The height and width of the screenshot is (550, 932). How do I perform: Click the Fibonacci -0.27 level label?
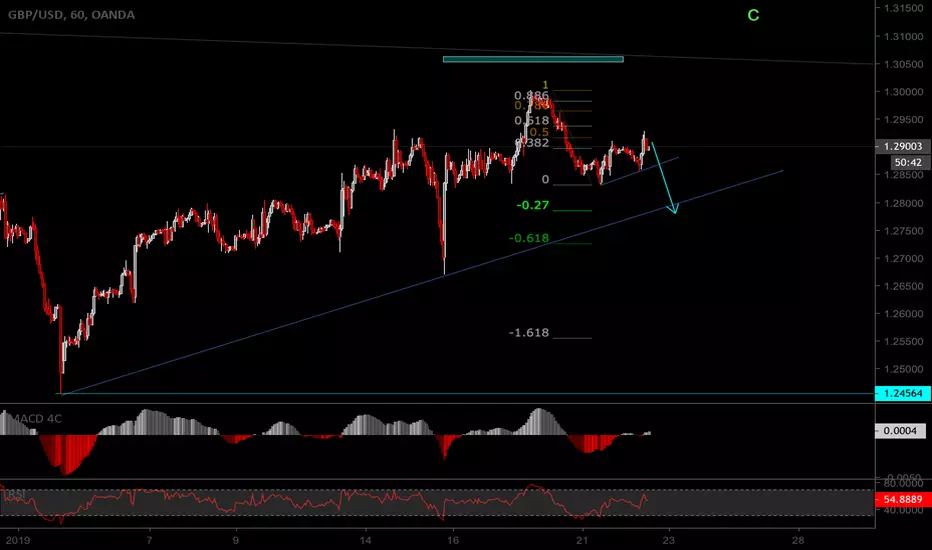point(533,205)
